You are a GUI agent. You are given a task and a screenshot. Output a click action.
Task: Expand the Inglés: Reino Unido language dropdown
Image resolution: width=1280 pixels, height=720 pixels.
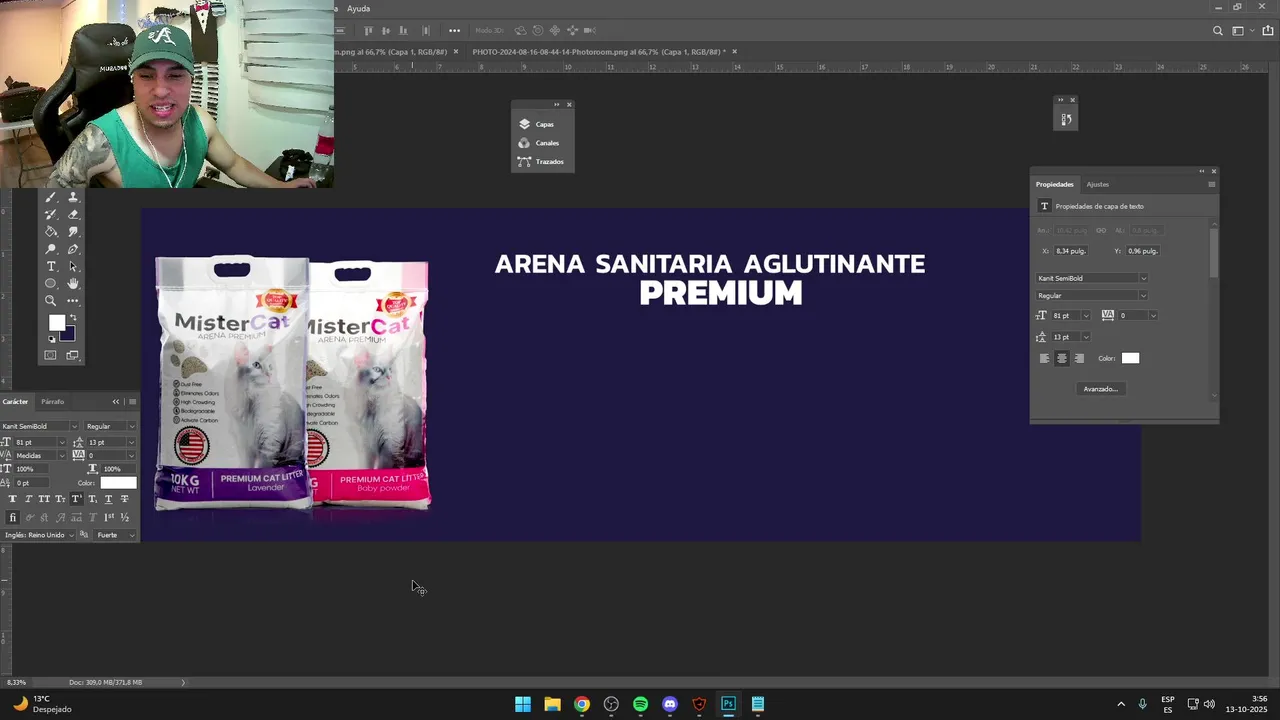coord(71,535)
